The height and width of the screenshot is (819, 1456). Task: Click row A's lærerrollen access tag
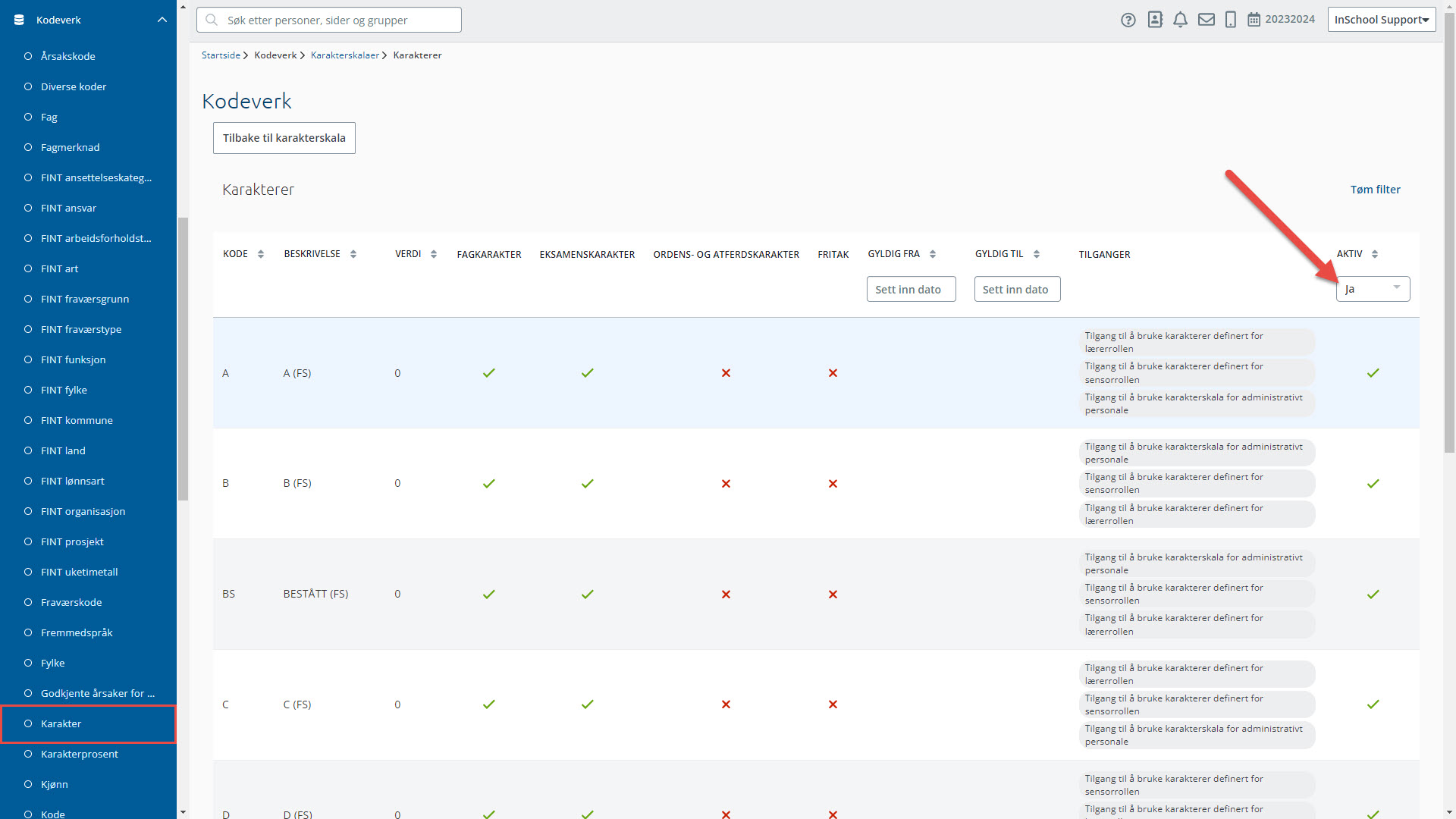tap(1197, 342)
